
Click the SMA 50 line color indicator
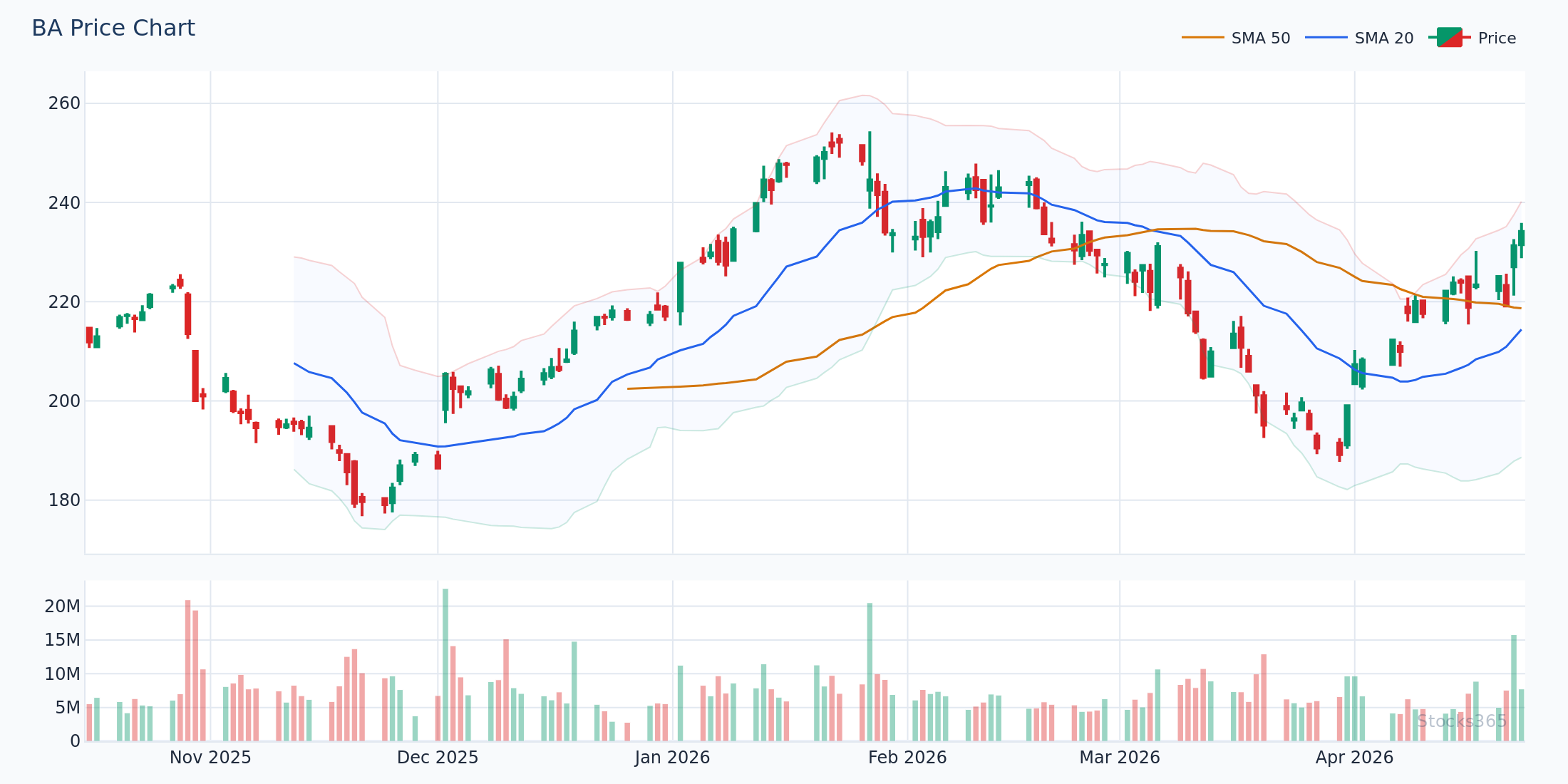[x=1205, y=38]
